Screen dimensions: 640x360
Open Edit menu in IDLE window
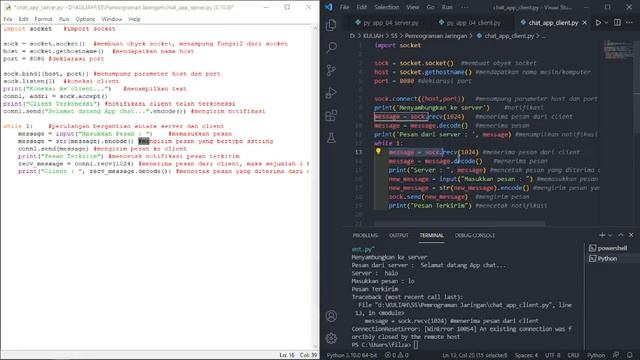(23, 19)
